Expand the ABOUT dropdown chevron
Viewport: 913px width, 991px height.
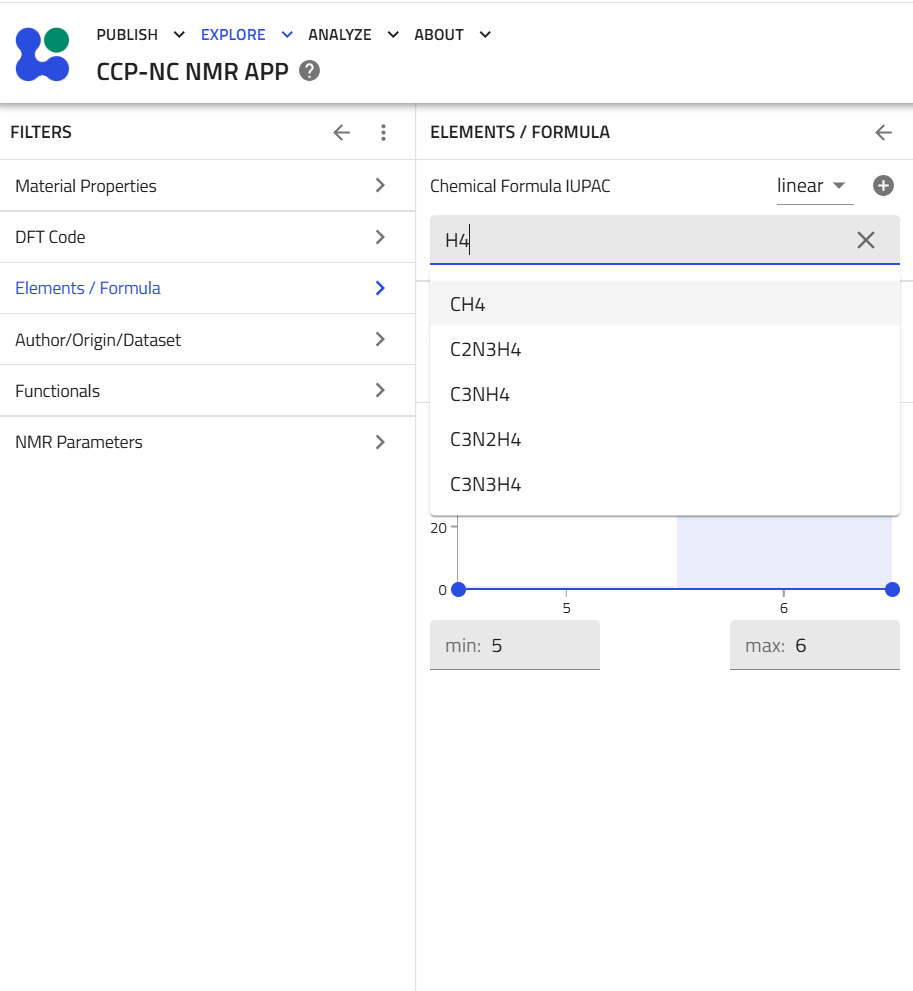pos(485,35)
